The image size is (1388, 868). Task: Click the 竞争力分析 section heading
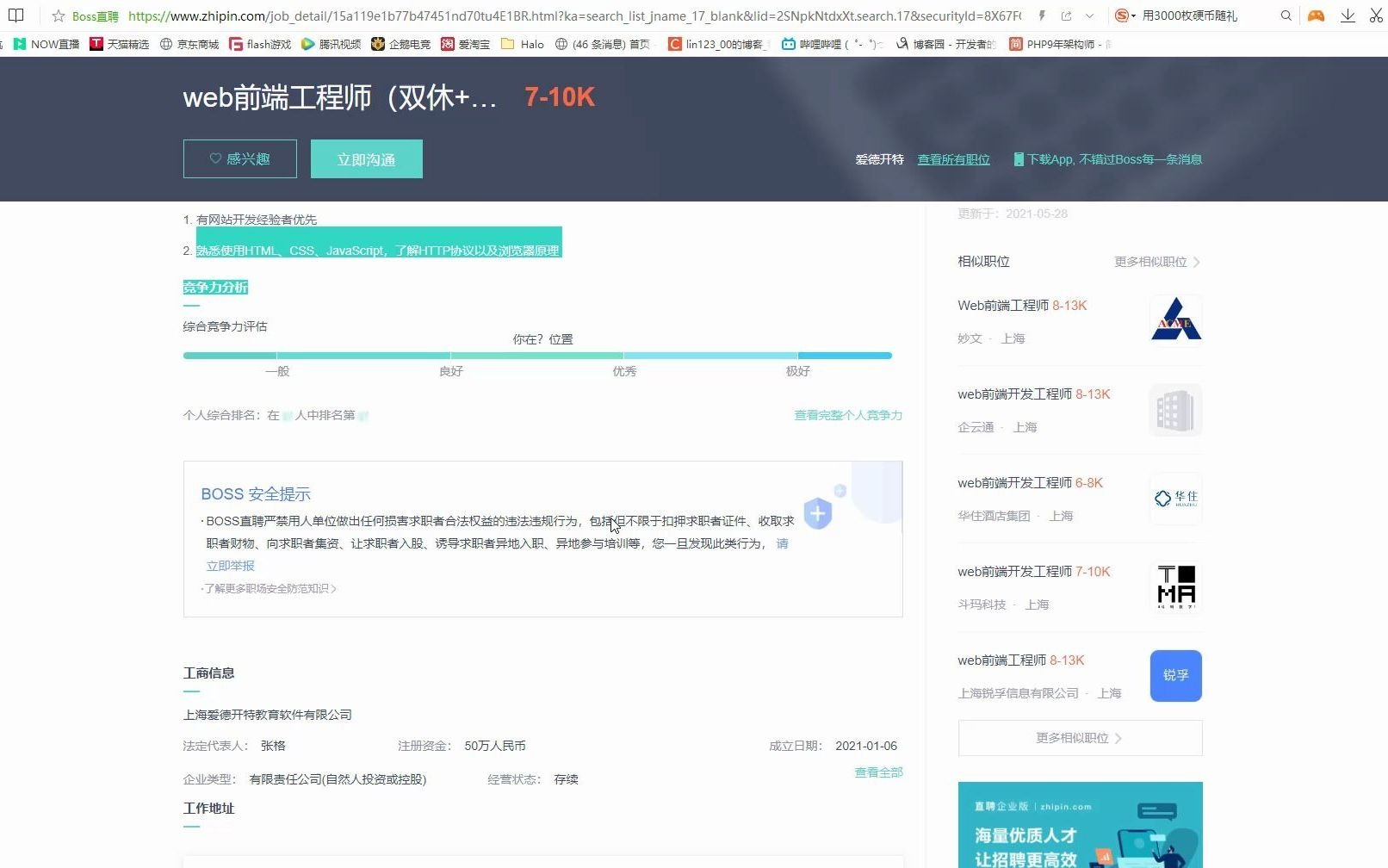click(x=215, y=288)
